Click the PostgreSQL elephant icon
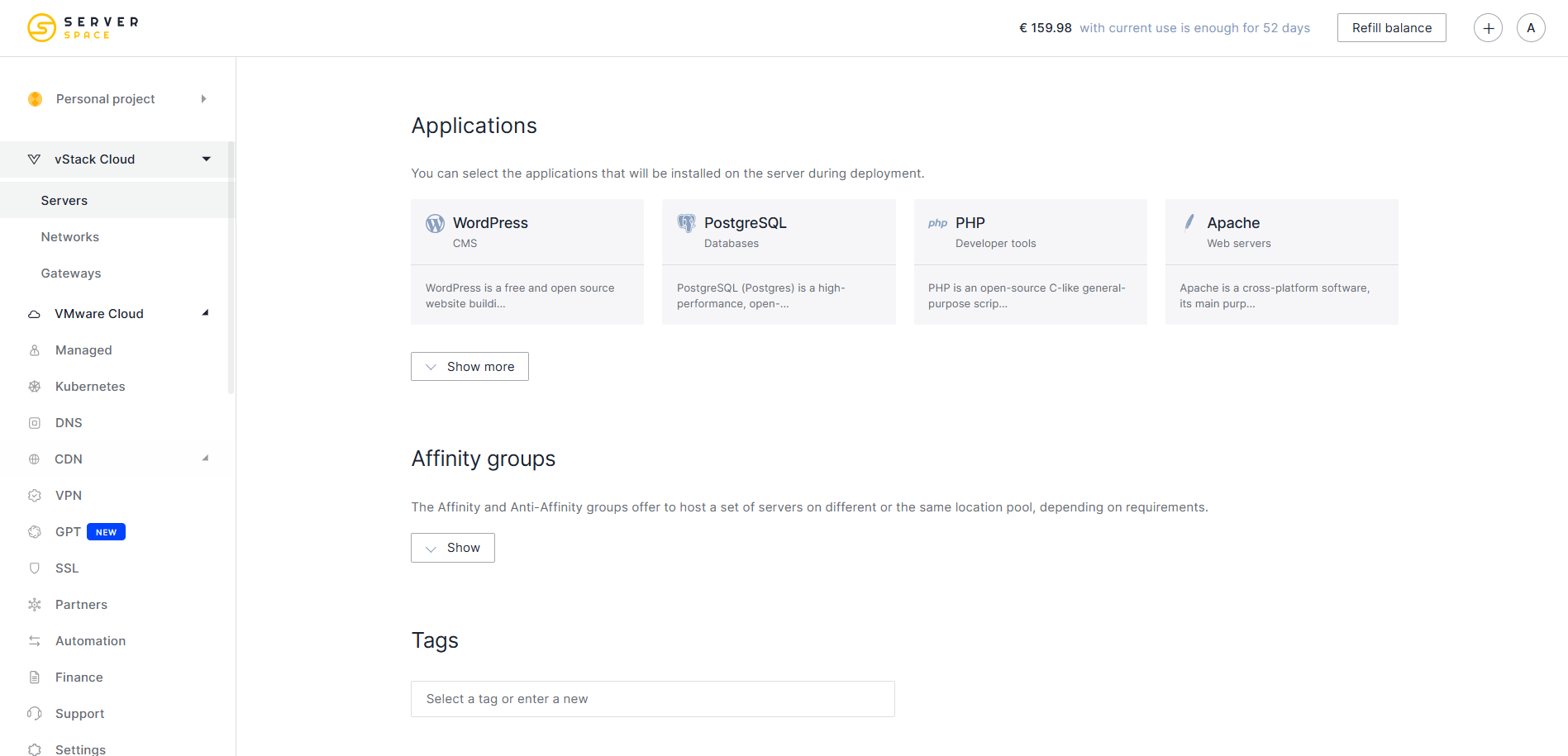This screenshot has width=1568, height=756. pyautogui.click(x=686, y=223)
